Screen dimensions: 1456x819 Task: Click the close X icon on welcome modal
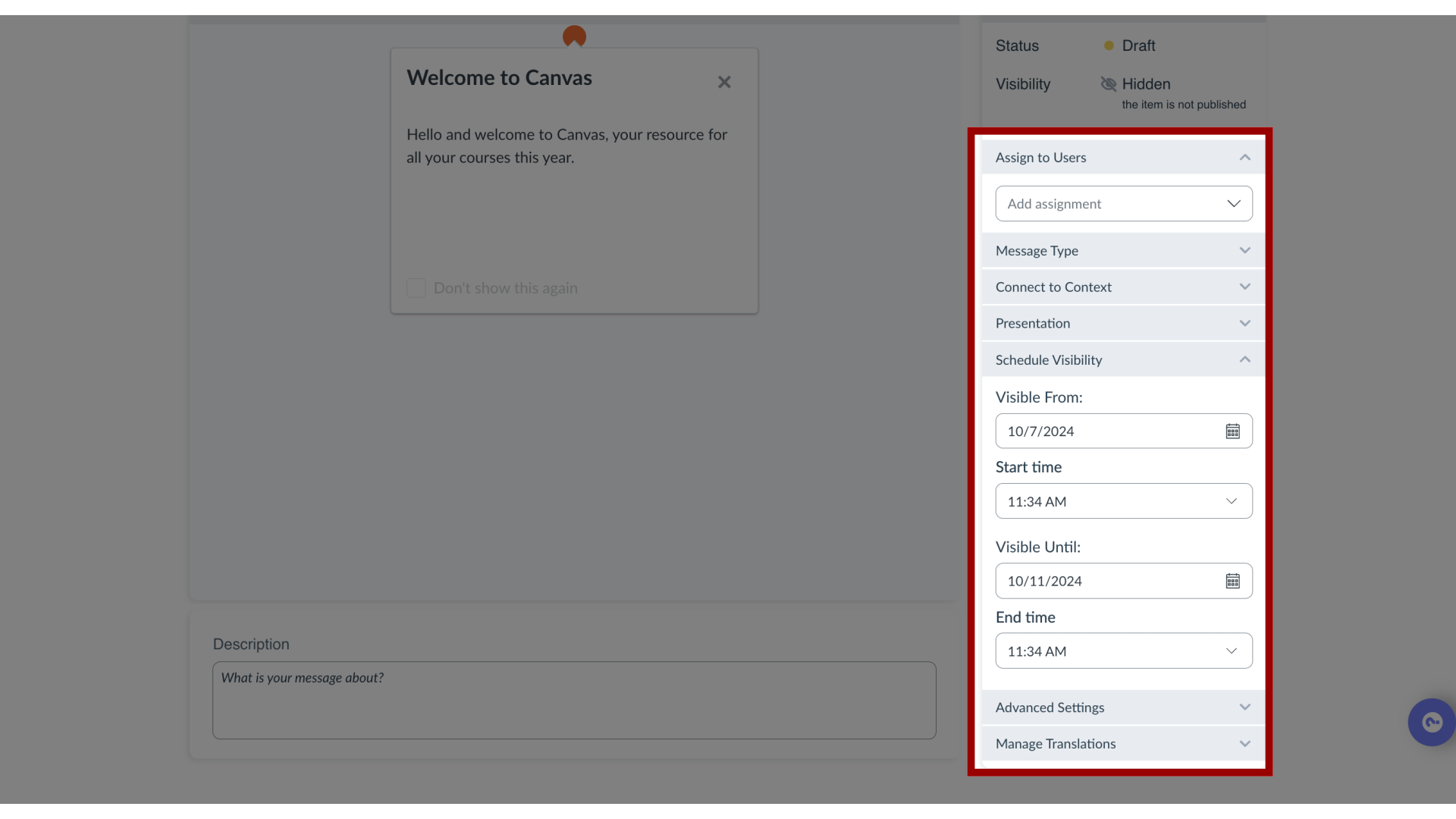click(724, 82)
